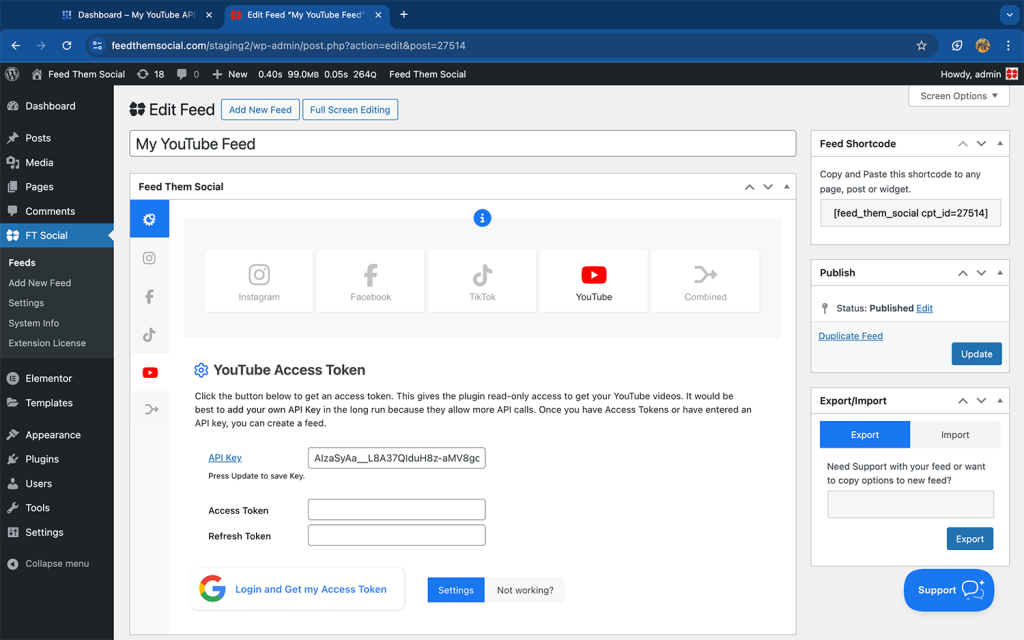
Task: Go back using browser back arrow
Action: pyautogui.click(x=16, y=45)
